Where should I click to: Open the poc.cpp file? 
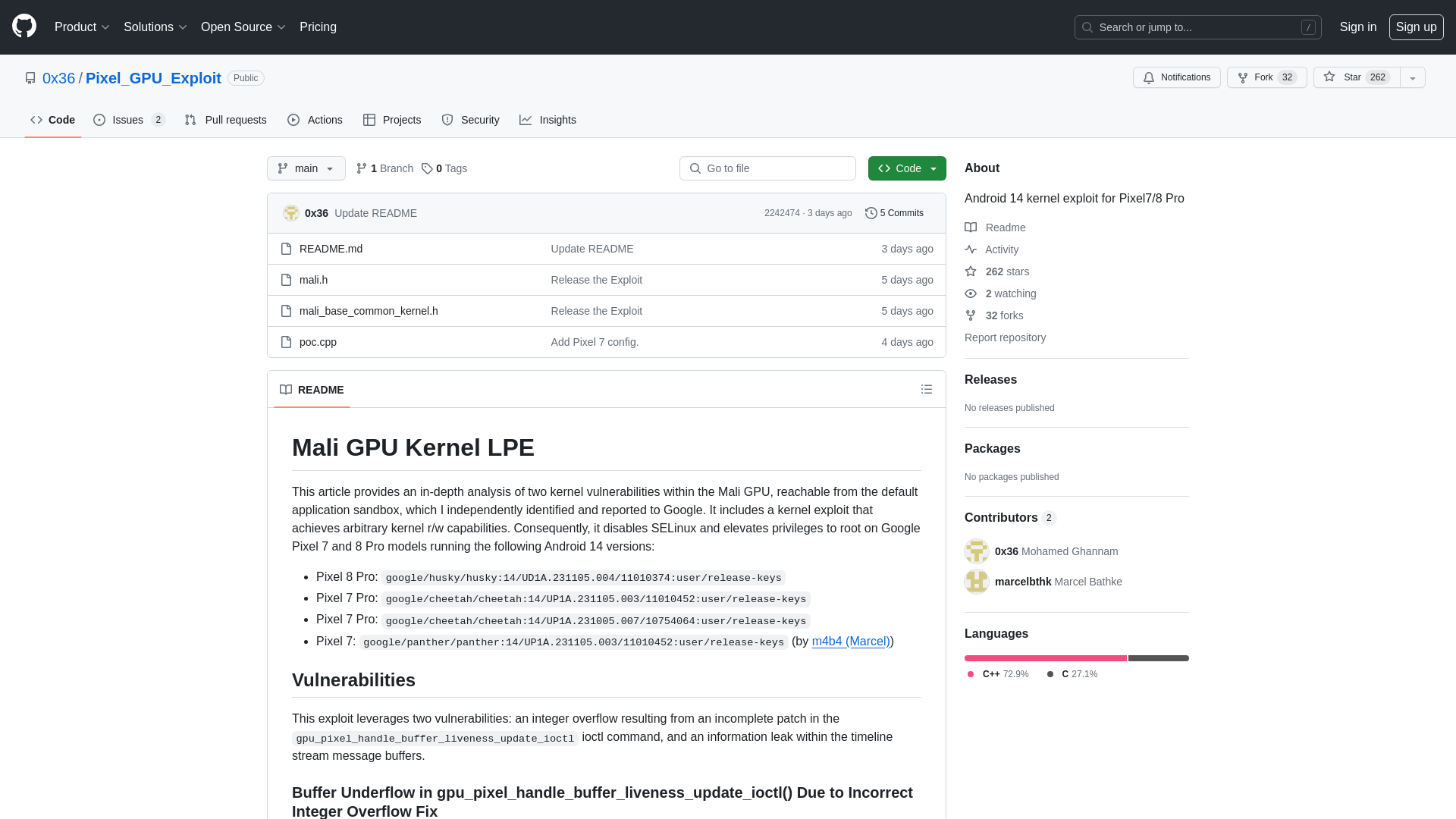click(x=318, y=342)
